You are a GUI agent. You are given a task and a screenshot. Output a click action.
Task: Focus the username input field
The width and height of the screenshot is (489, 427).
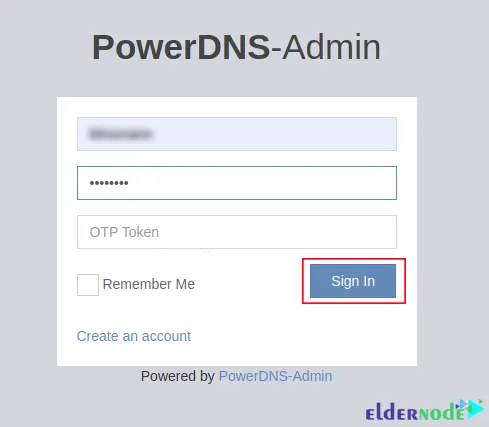[x=237, y=134]
